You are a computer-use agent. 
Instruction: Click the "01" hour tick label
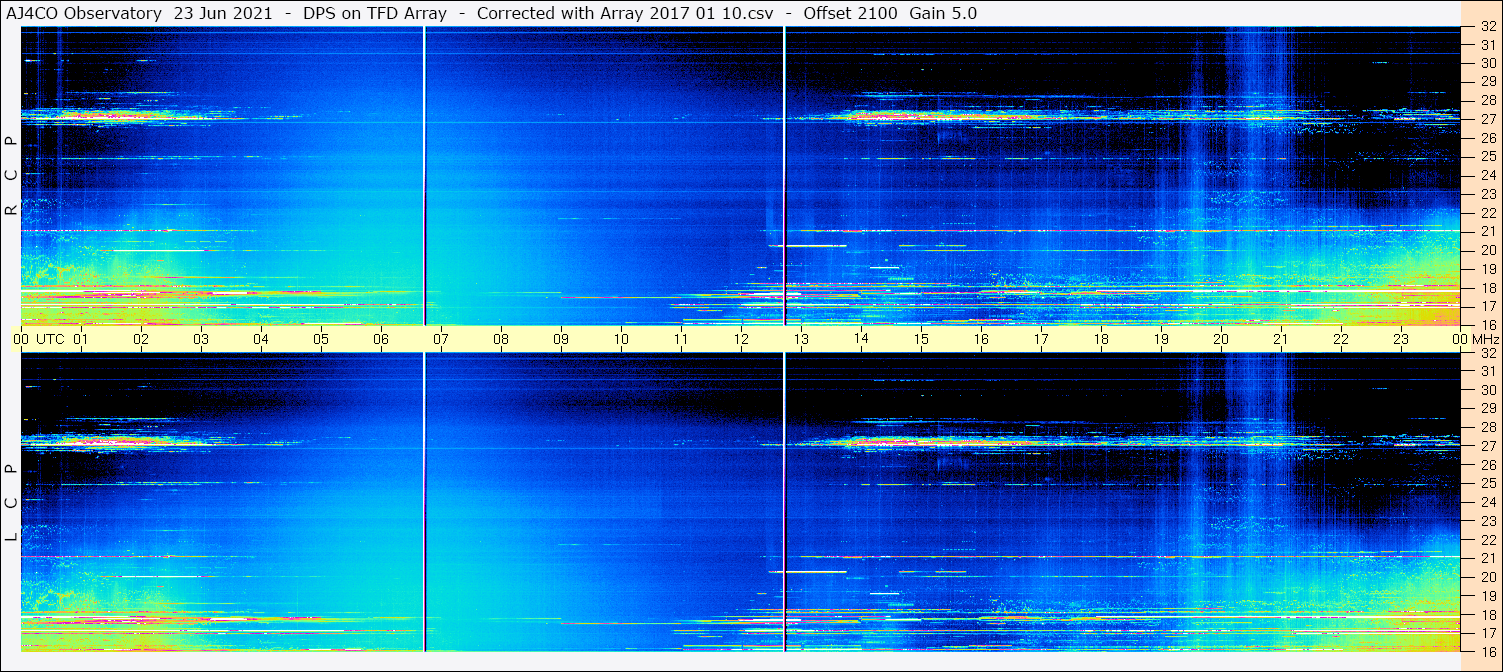(81, 339)
